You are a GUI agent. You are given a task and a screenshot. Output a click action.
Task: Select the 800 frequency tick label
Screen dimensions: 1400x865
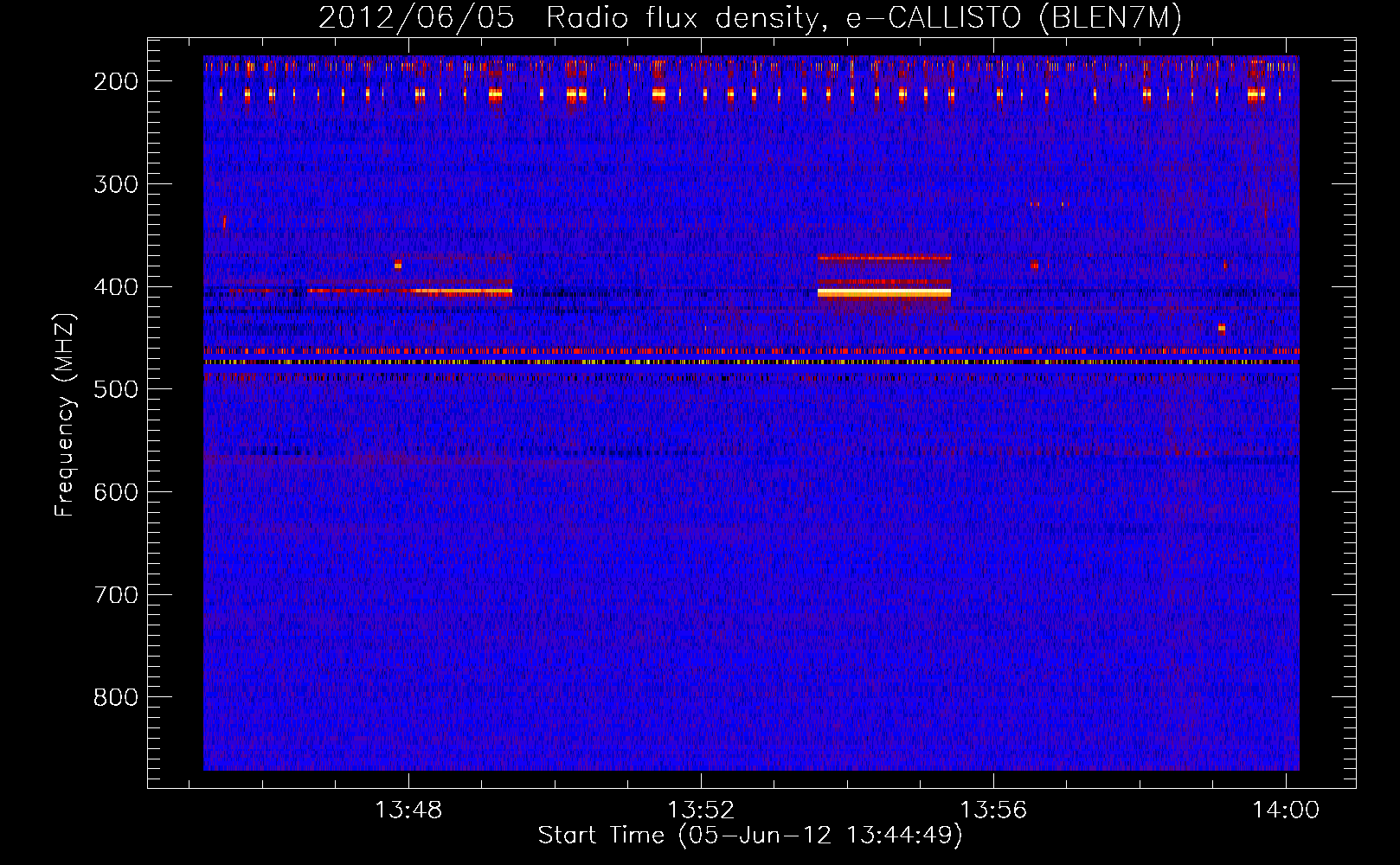[x=116, y=697]
